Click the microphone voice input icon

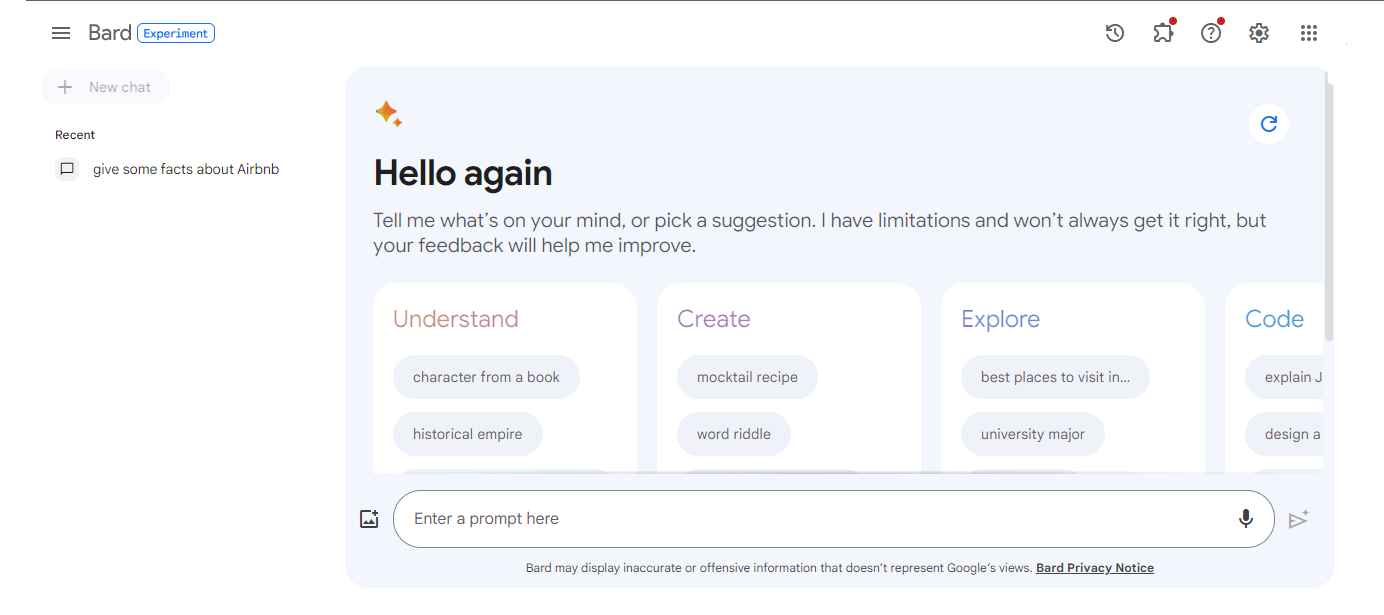[1246, 519]
